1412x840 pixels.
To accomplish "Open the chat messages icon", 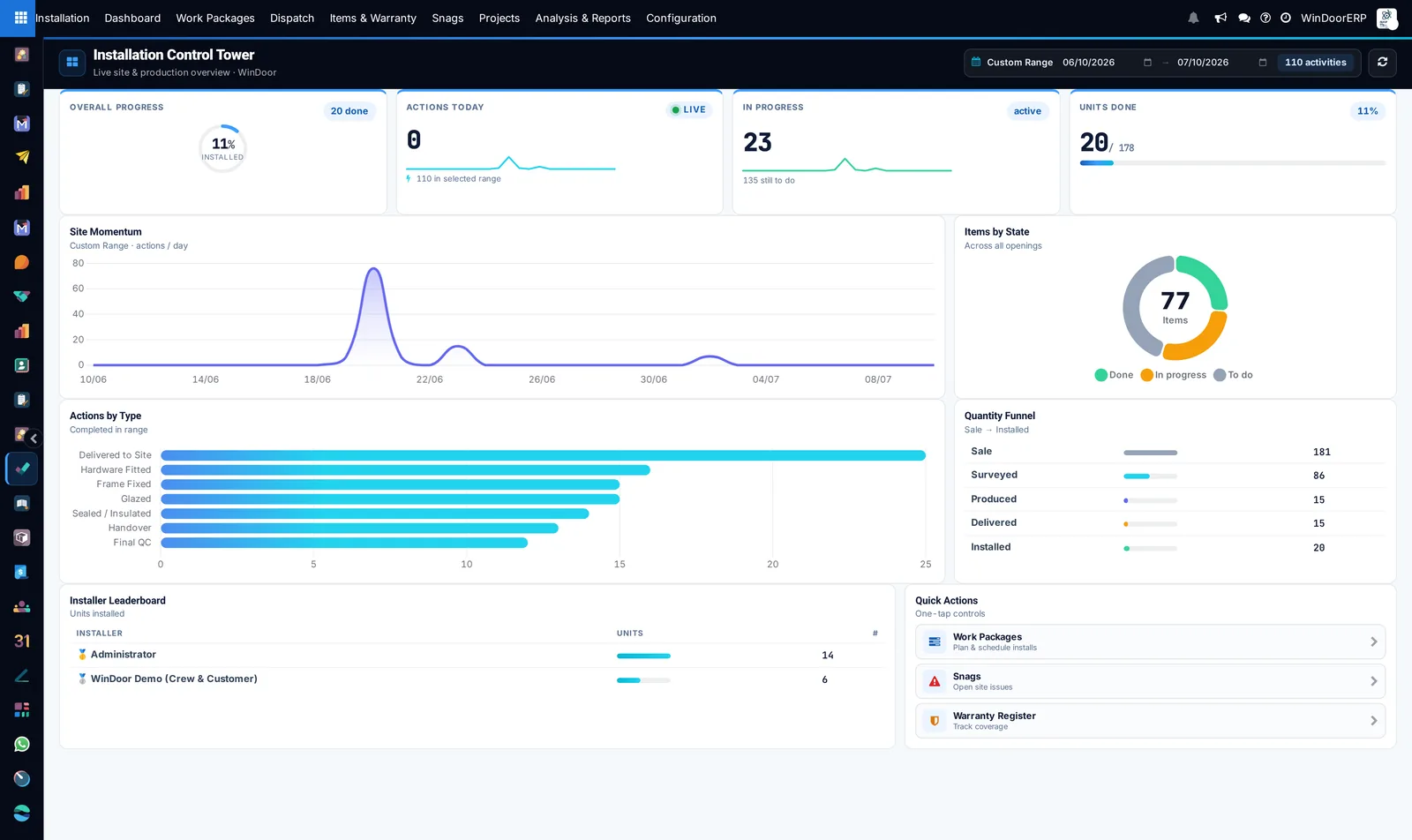I will [1244, 18].
